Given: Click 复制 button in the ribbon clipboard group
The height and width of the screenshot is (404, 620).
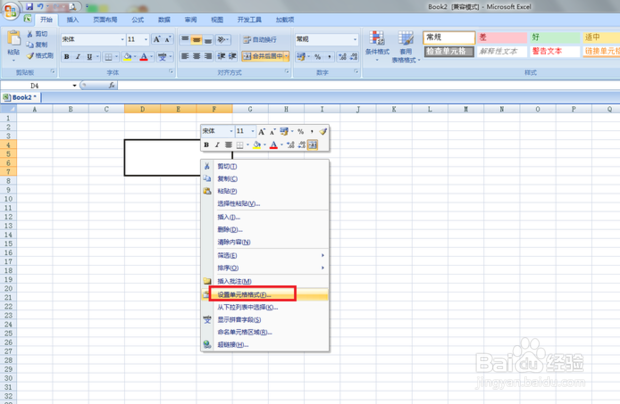Looking at the screenshot, I should click(x=38, y=45).
